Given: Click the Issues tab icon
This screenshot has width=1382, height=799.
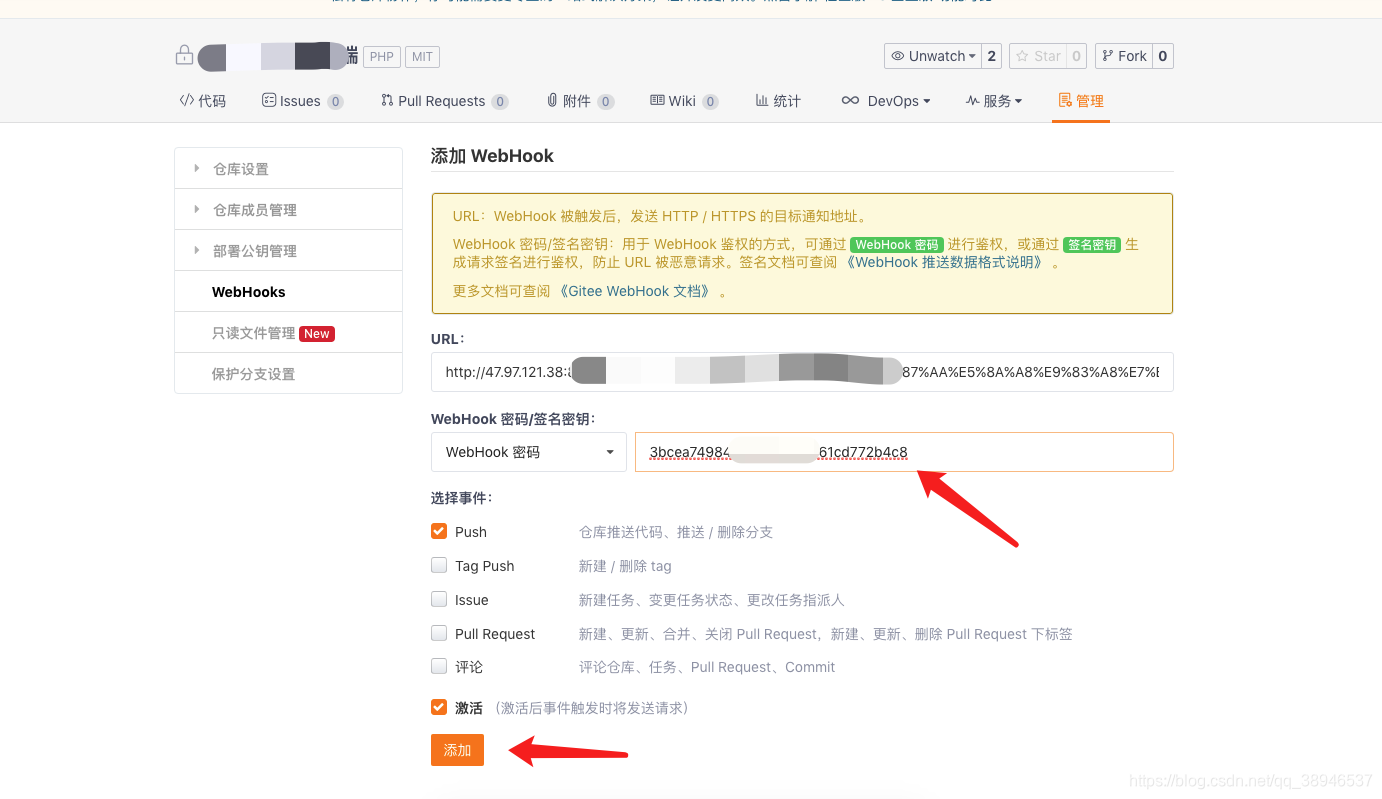Looking at the screenshot, I should click(269, 100).
